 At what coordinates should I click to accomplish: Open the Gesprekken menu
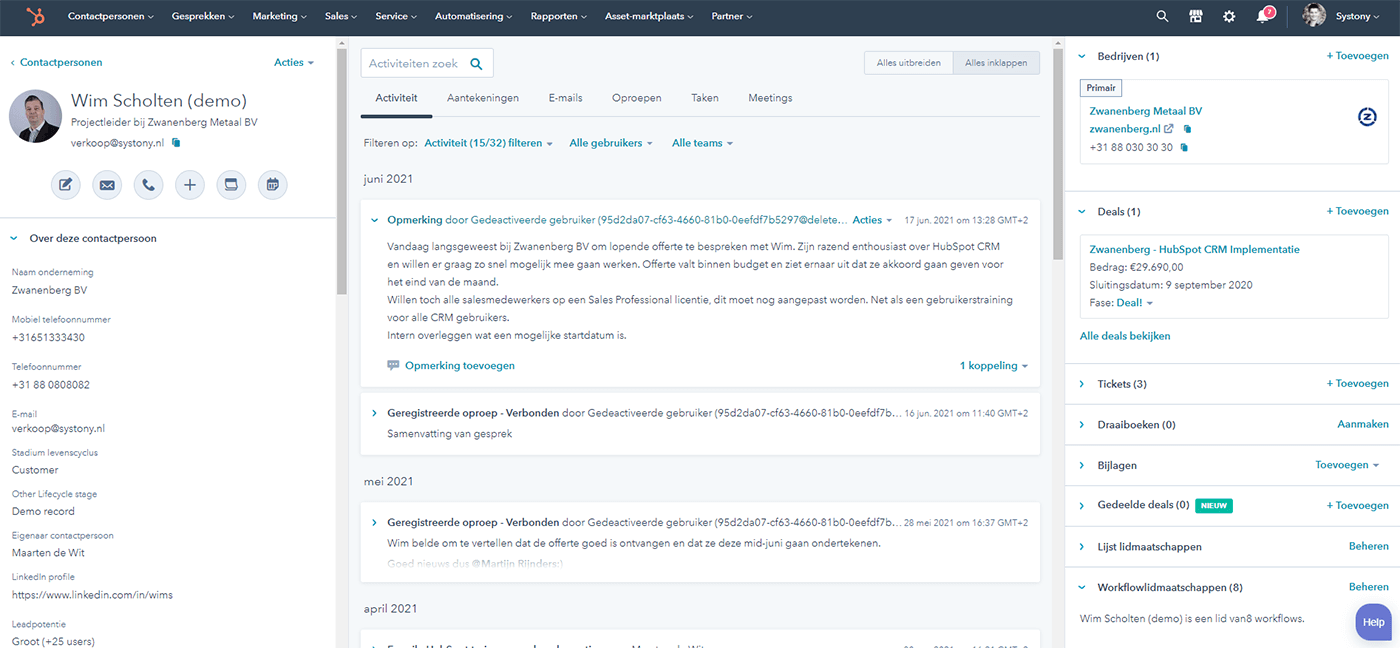click(203, 17)
